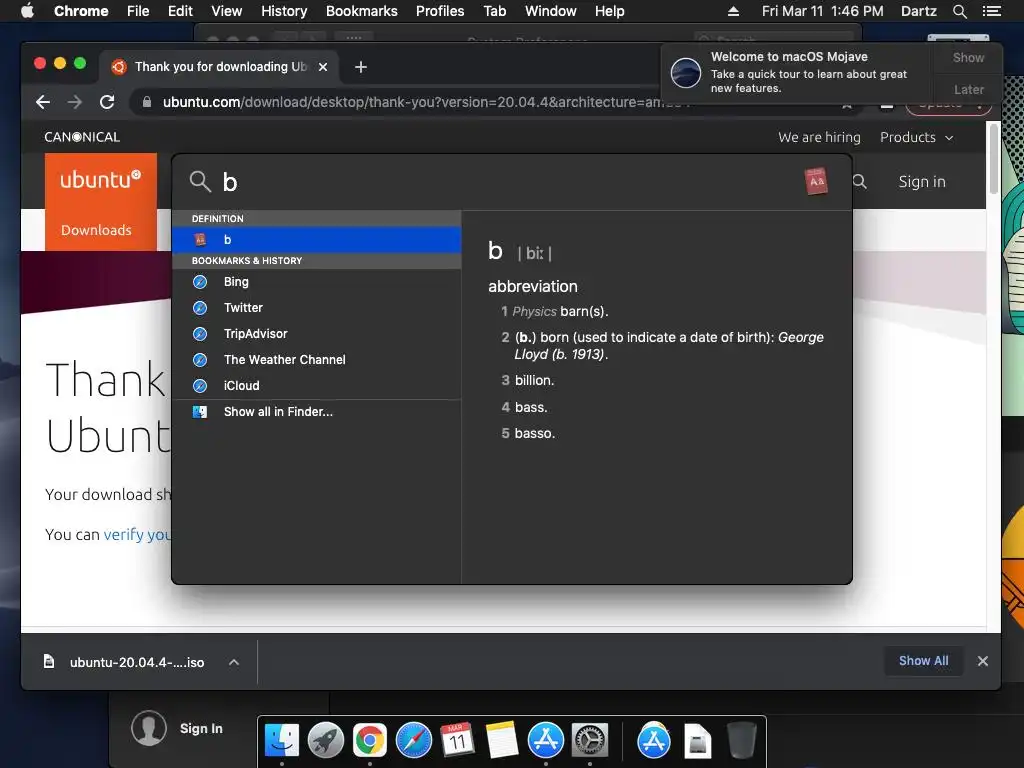Screen dimensions: 1024x768
Task: Open Notification Center list icon
Action: coord(991,11)
